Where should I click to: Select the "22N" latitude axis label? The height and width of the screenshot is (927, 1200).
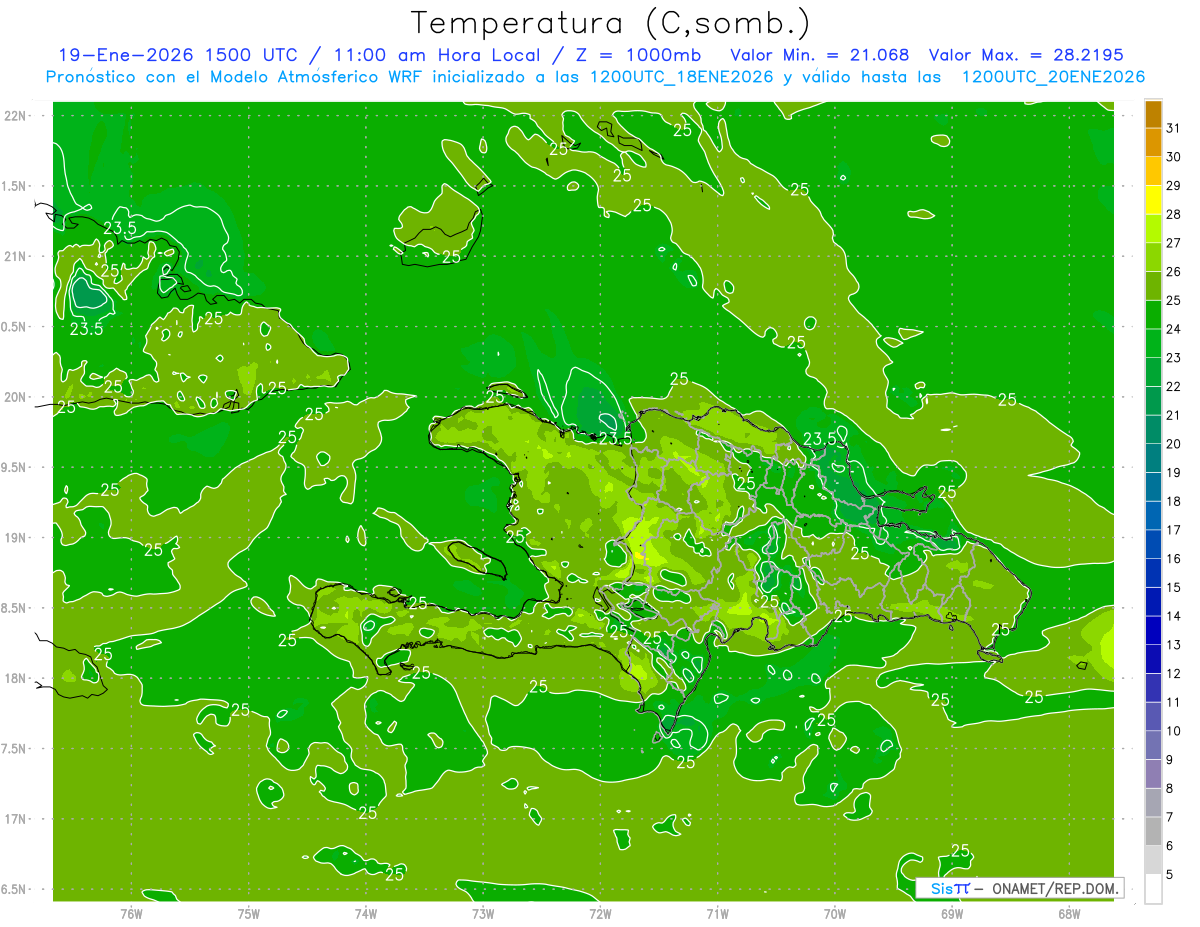pyautogui.click(x=14, y=116)
